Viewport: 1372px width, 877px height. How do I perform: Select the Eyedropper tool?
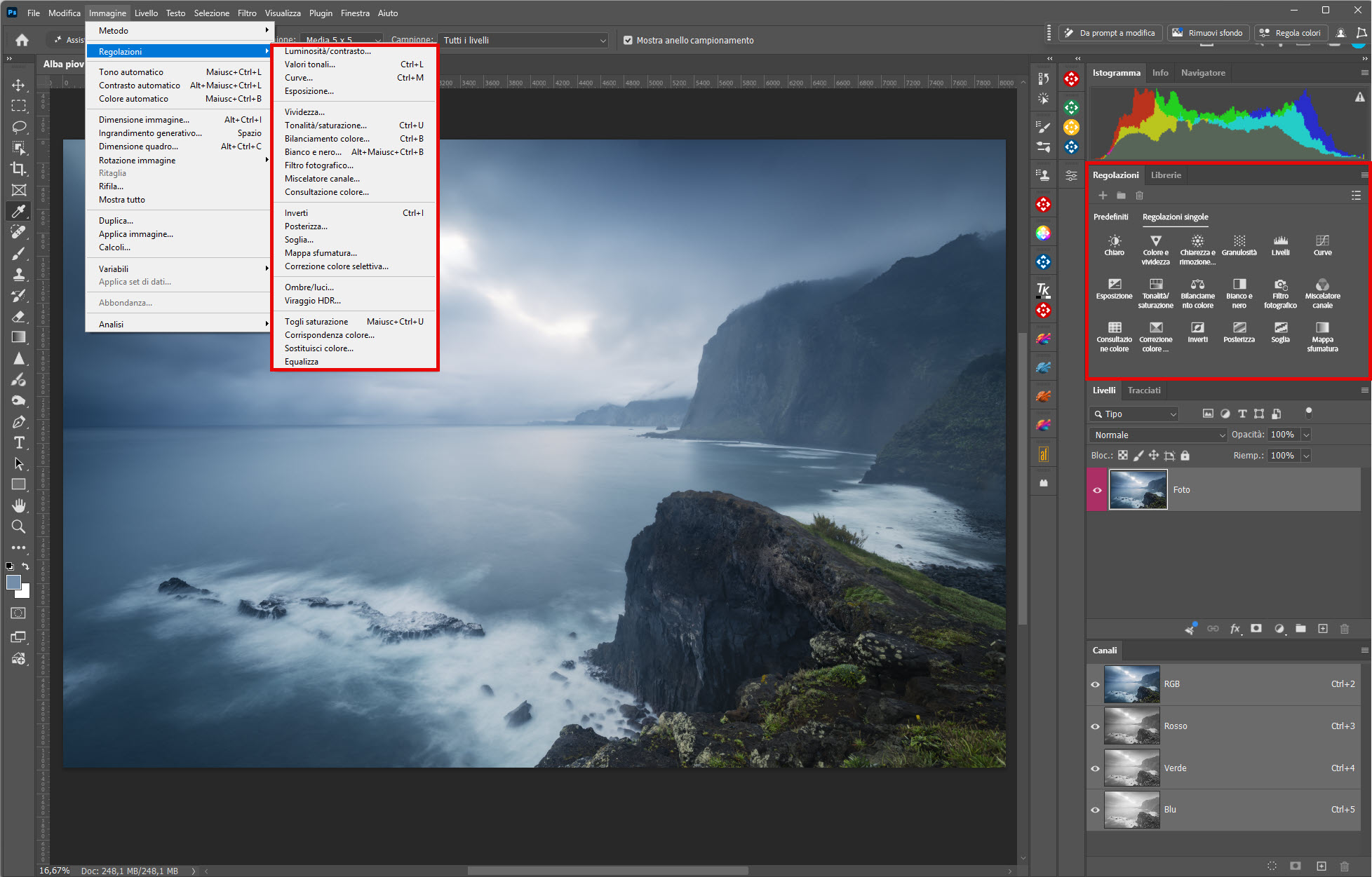[19, 211]
